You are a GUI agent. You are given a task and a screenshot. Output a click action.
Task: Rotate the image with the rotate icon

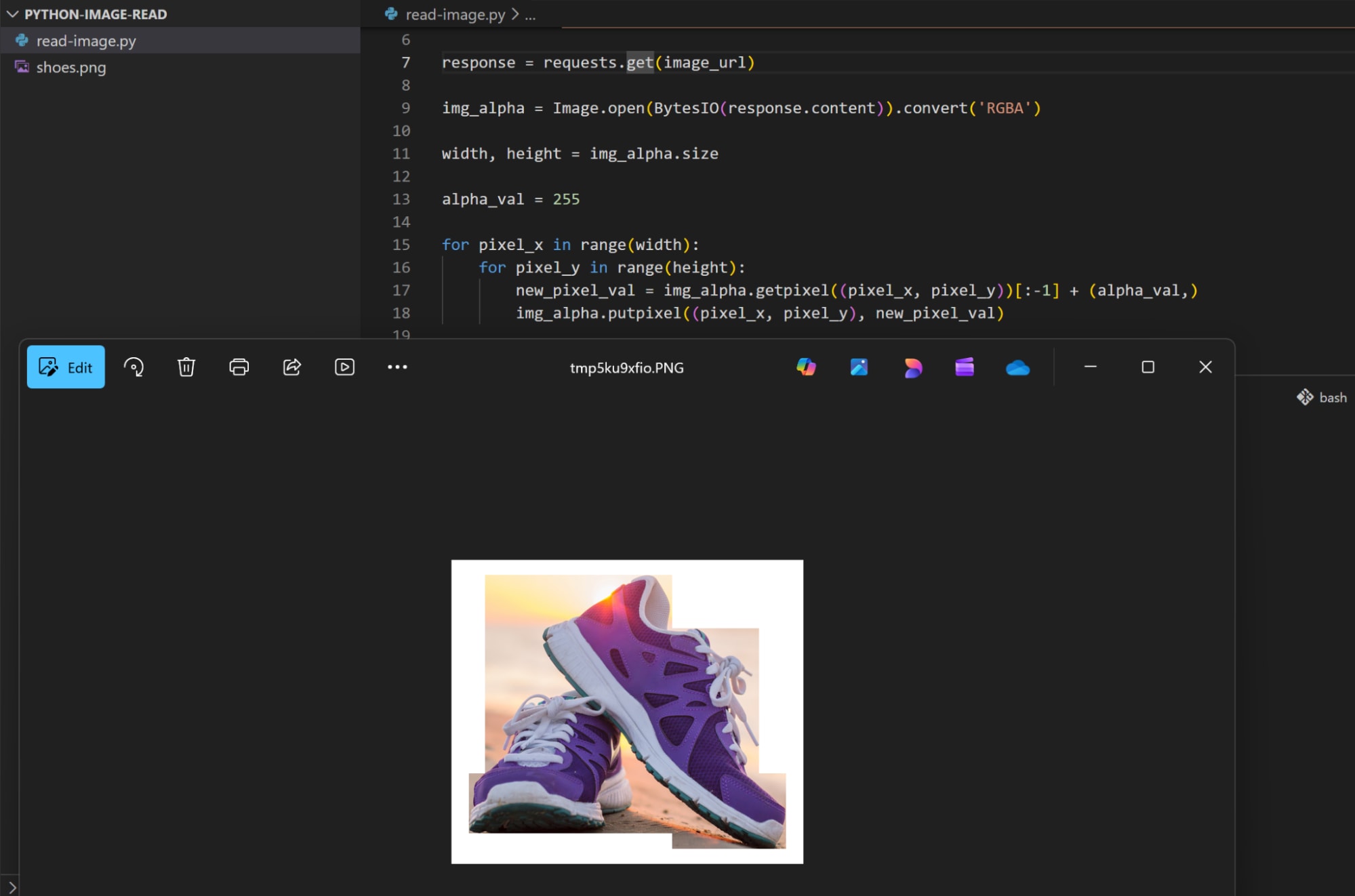[x=134, y=367]
